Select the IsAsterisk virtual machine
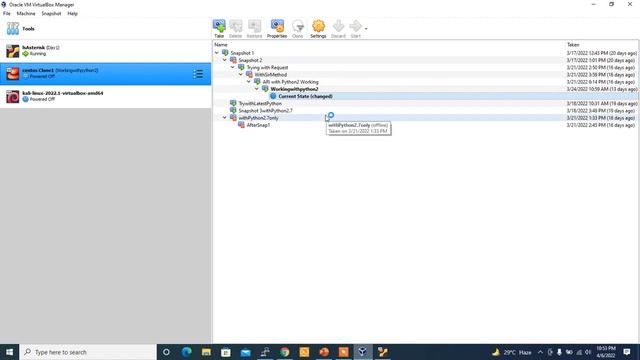This screenshot has height=360, width=640. (105, 51)
